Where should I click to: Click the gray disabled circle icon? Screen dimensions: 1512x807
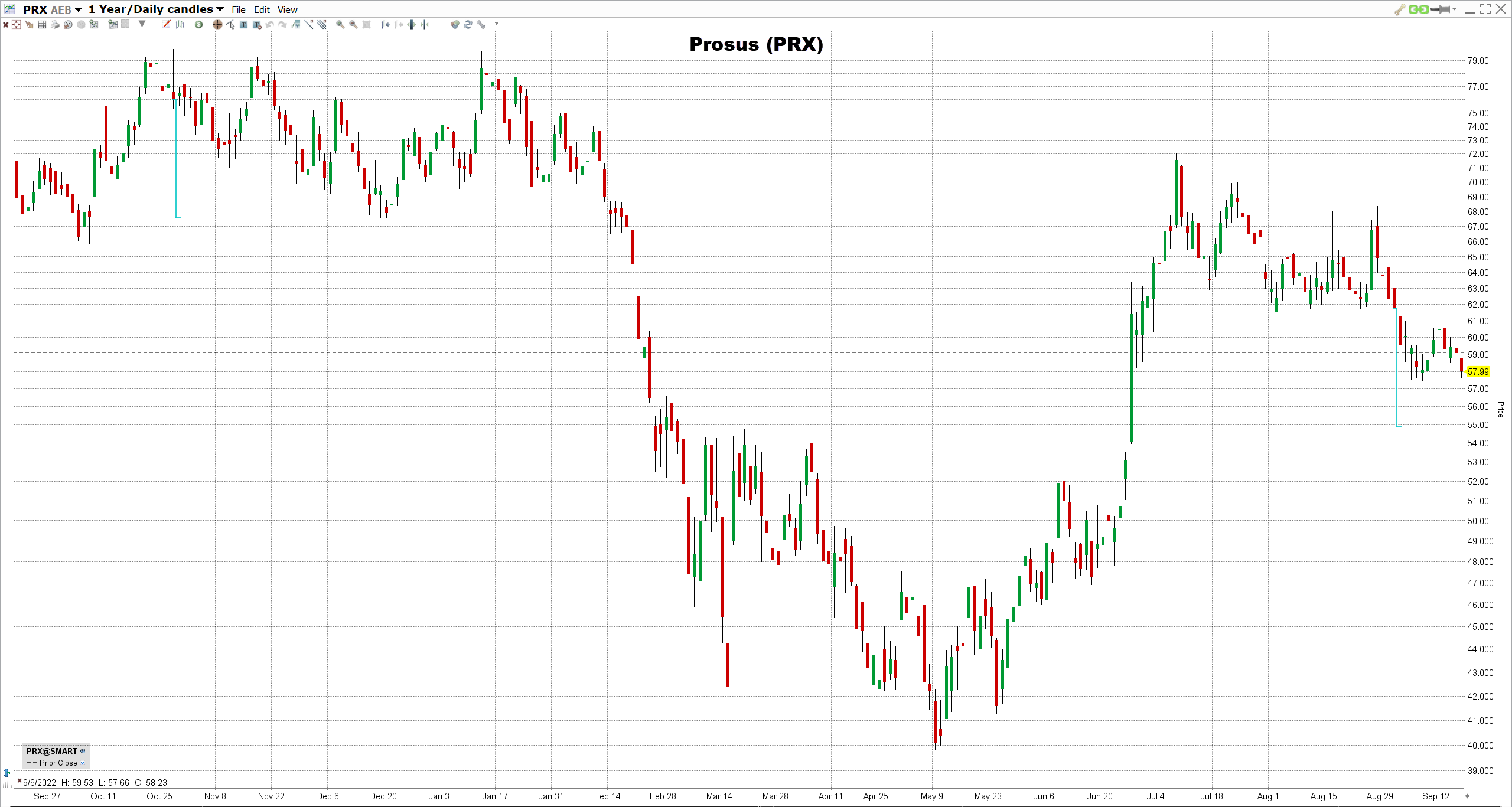81,24
